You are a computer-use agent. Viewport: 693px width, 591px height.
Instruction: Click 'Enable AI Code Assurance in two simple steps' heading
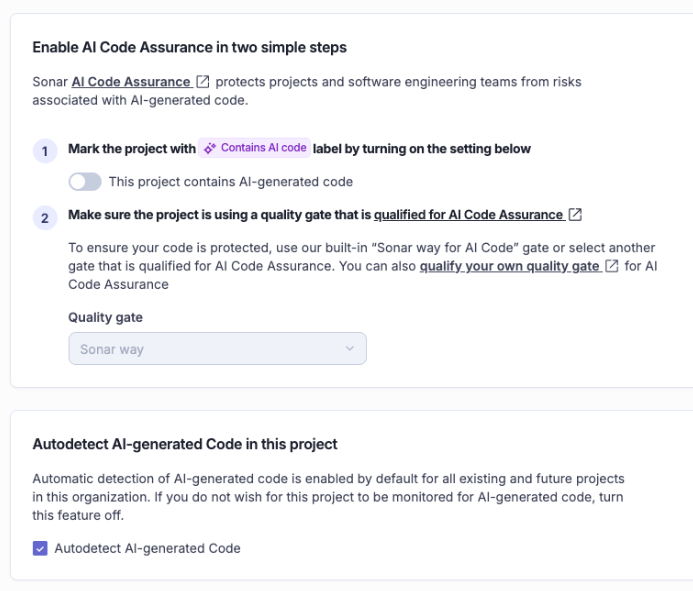pos(190,47)
